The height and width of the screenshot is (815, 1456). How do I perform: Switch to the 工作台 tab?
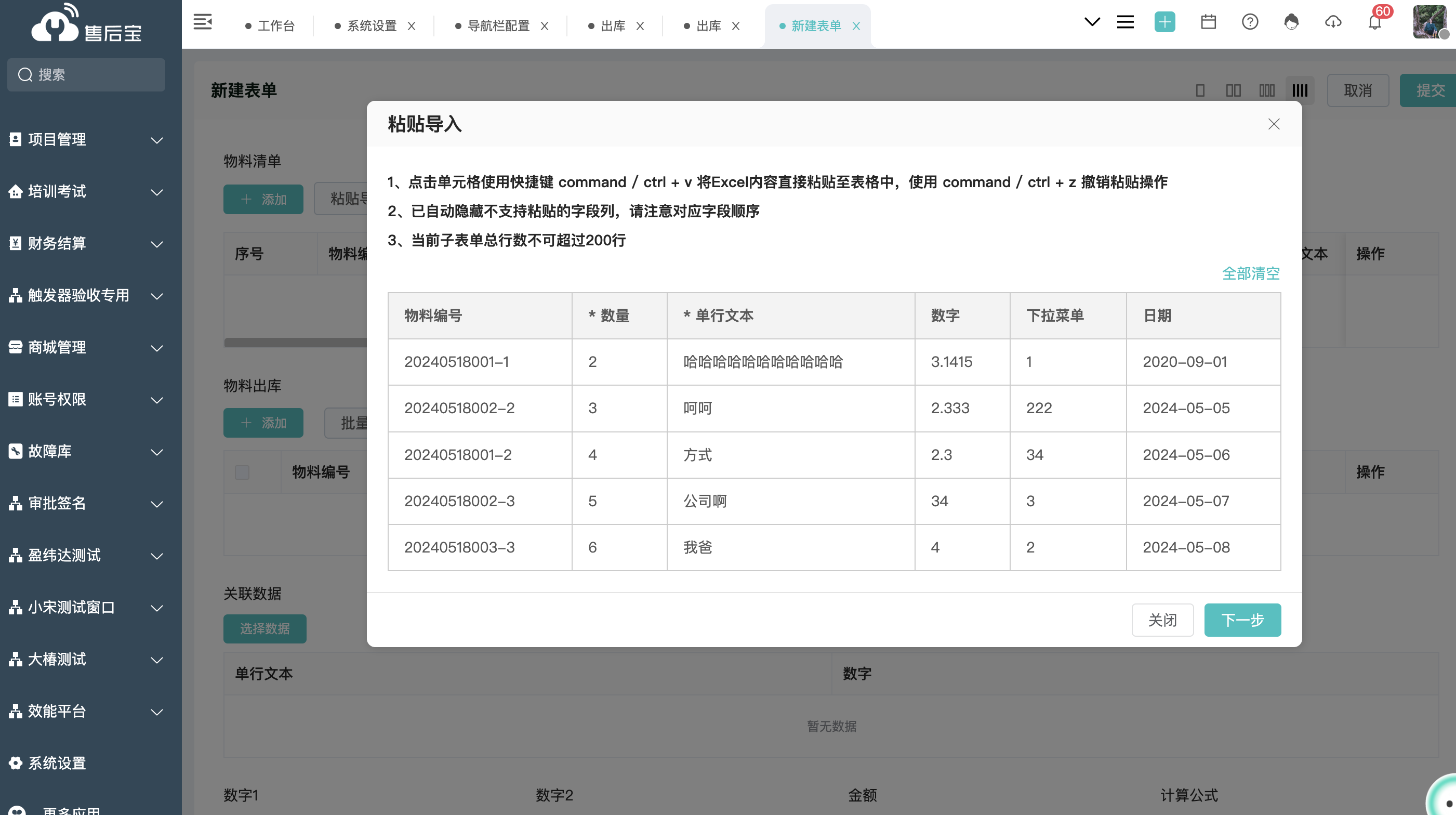pos(270,26)
